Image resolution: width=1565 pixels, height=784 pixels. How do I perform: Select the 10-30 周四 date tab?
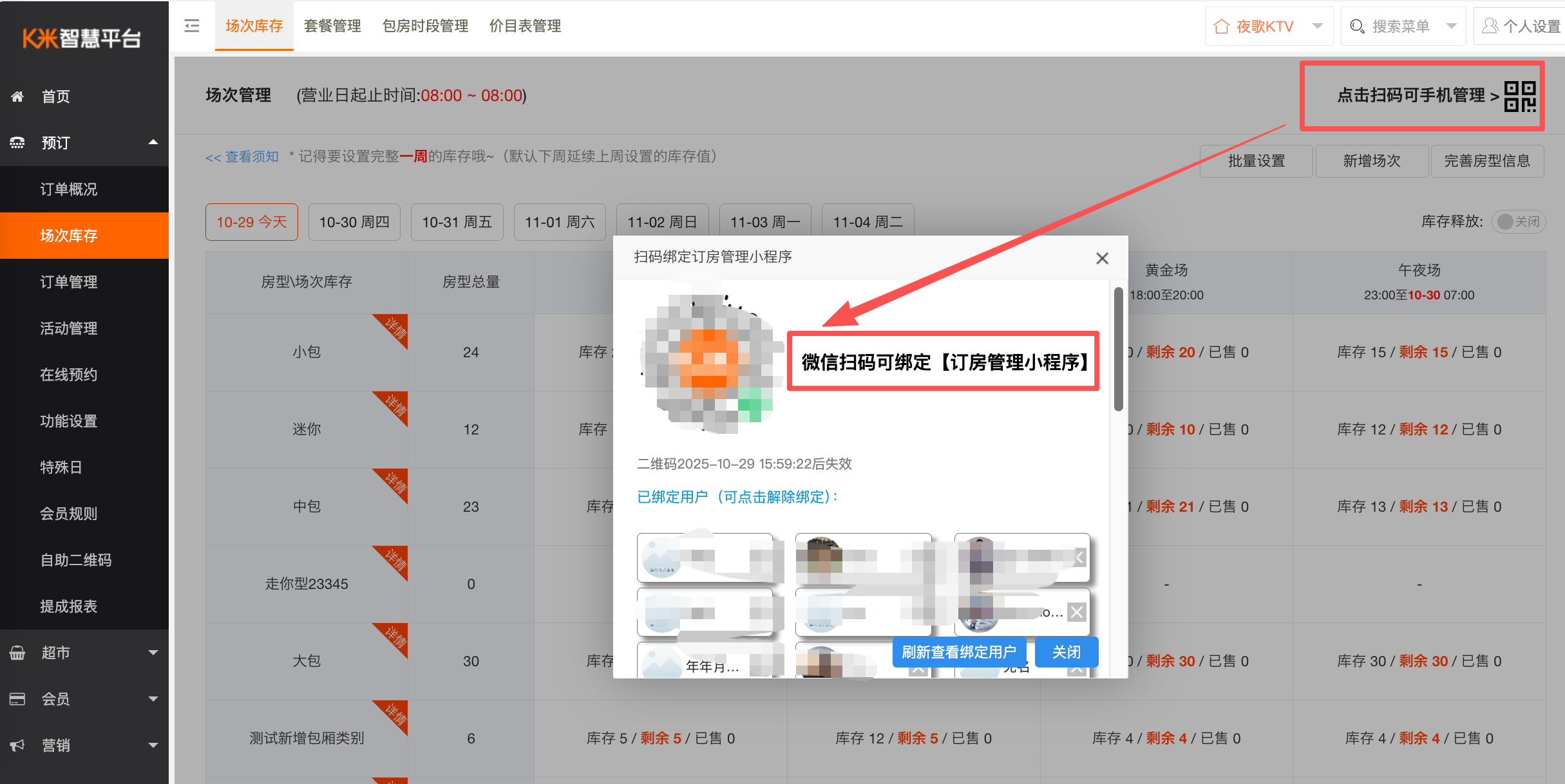[x=354, y=221]
